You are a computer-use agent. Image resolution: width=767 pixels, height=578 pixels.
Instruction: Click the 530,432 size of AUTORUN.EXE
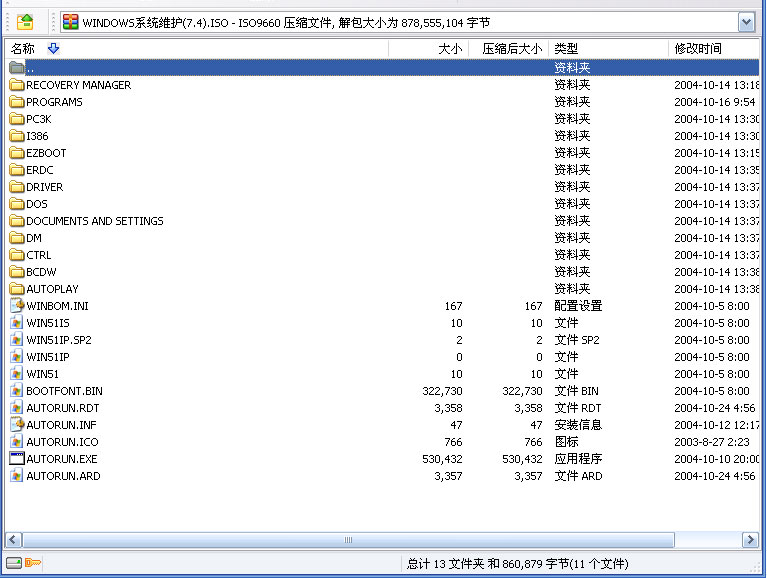(x=442, y=459)
